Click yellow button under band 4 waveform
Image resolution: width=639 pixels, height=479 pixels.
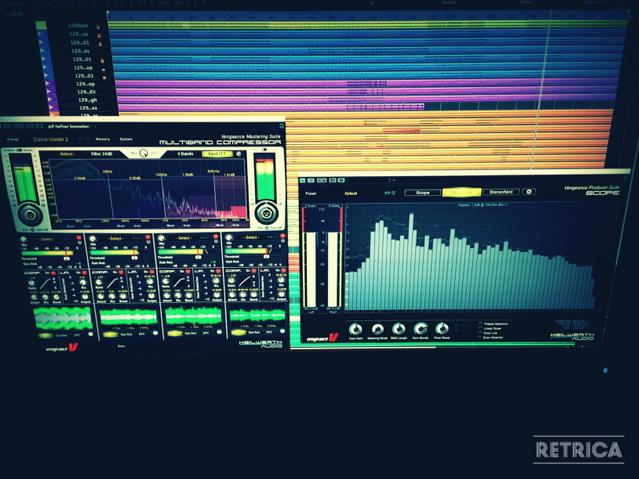tap(238, 333)
